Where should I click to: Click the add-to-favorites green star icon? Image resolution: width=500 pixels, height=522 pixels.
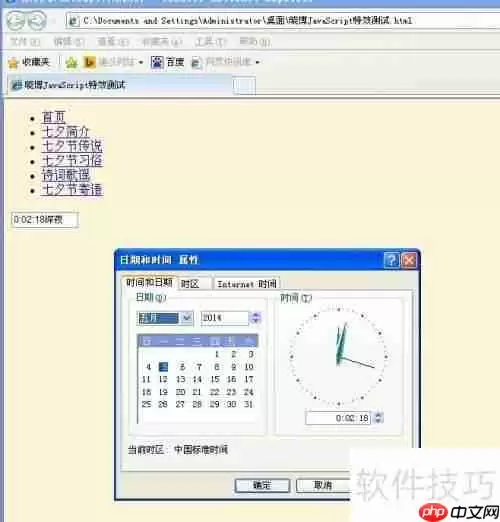pos(71,62)
